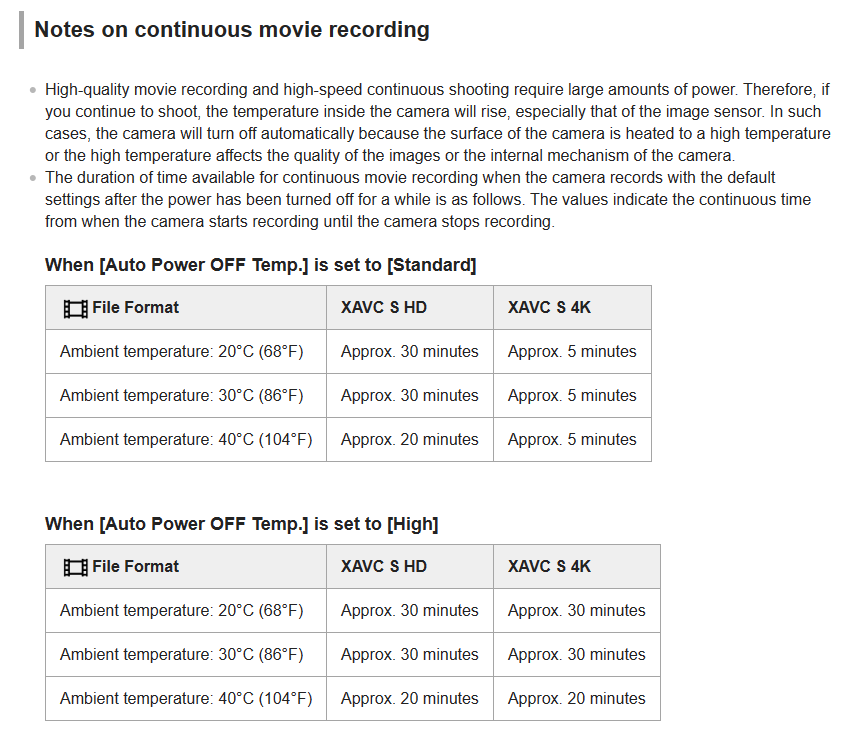Click 30°C (86°F) row label in the High table

tap(182, 654)
